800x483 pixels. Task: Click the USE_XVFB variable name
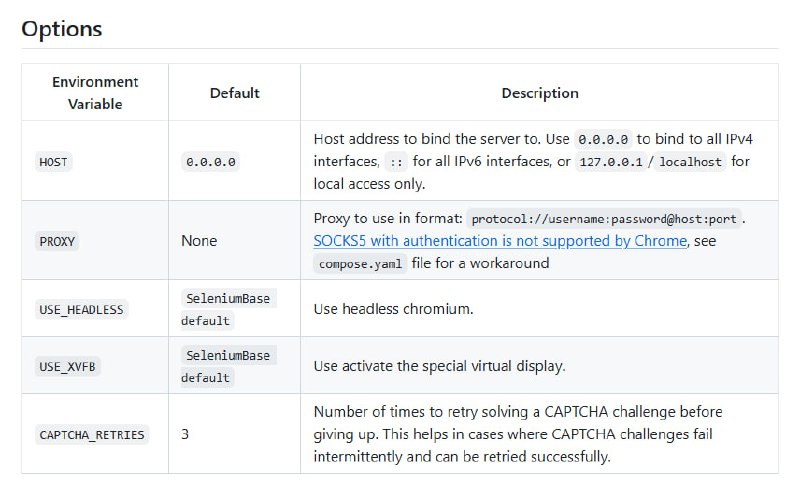click(70, 367)
